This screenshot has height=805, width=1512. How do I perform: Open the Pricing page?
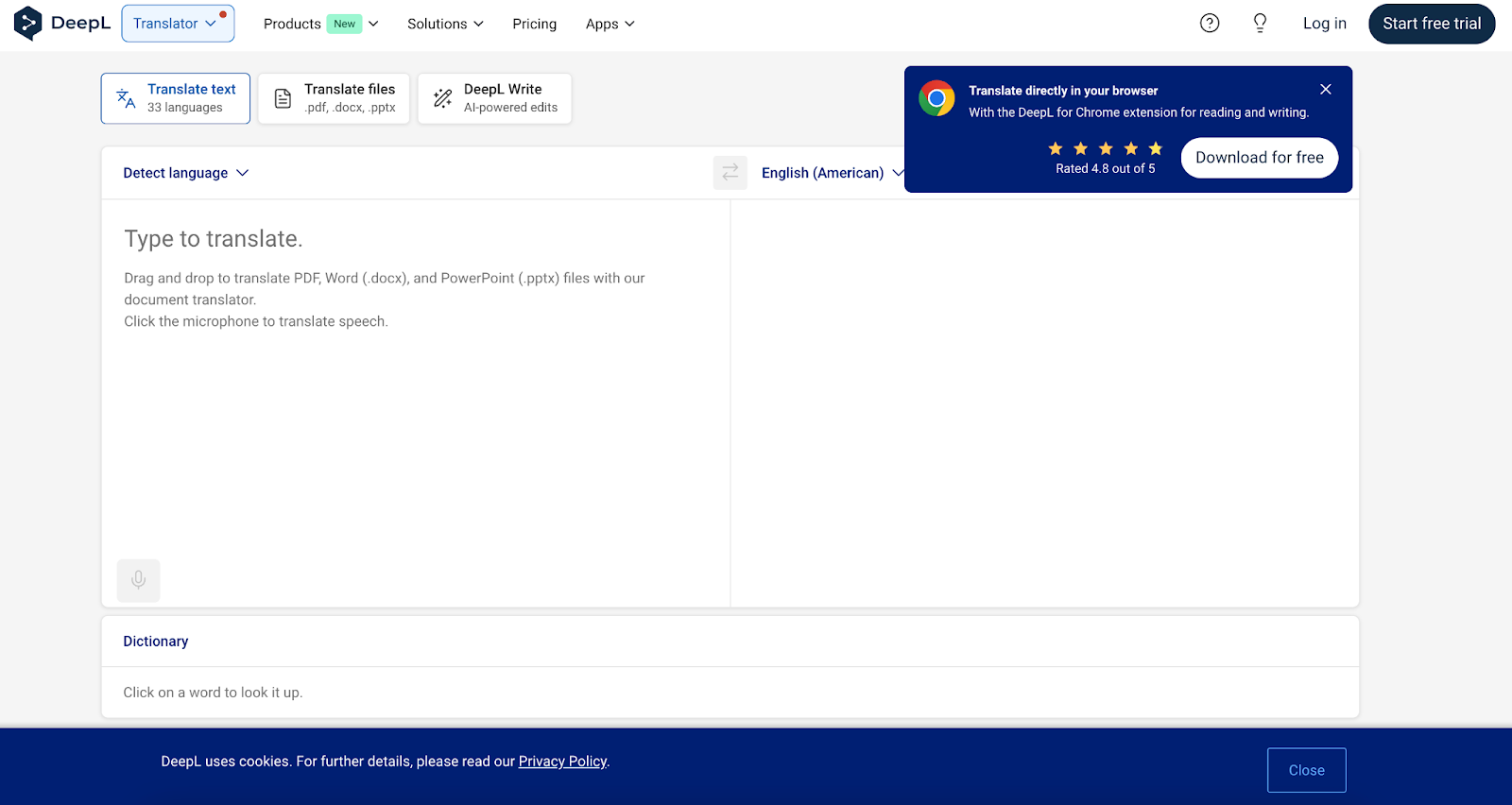pyautogui.click(x=535, y=24)
